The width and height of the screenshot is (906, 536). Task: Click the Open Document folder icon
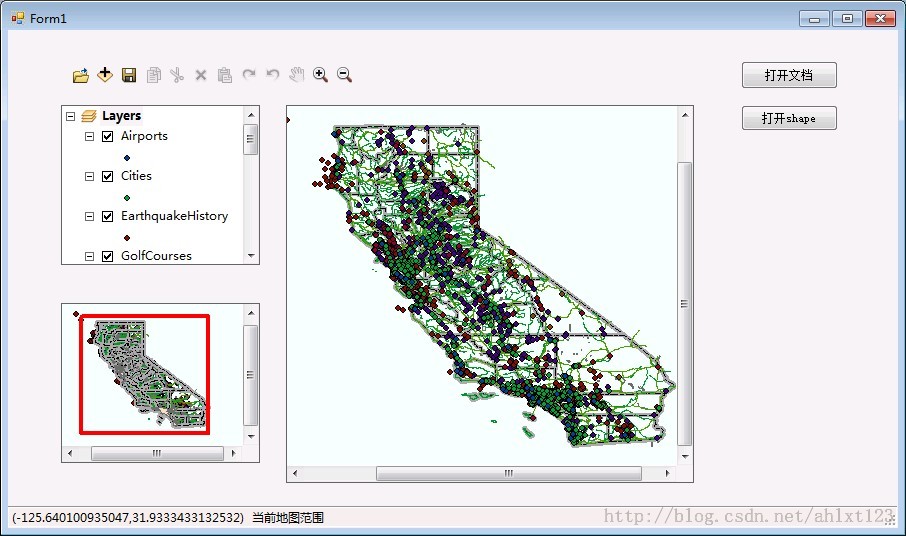(81, 75)
